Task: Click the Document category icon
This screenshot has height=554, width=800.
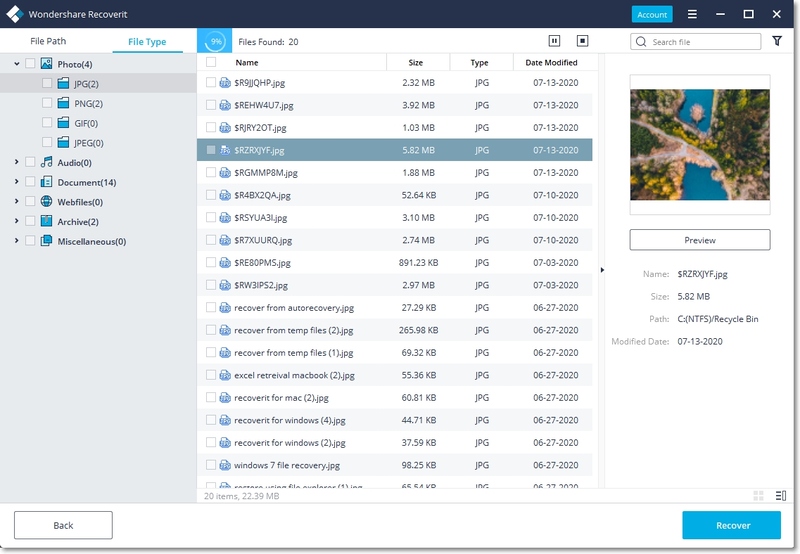Action: coord(46,182)
